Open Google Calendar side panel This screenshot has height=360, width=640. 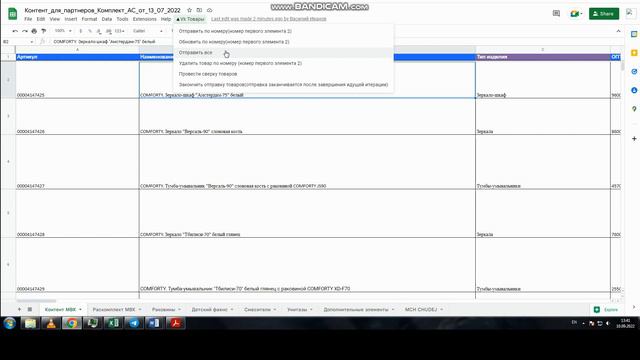[x=634, y=34]
